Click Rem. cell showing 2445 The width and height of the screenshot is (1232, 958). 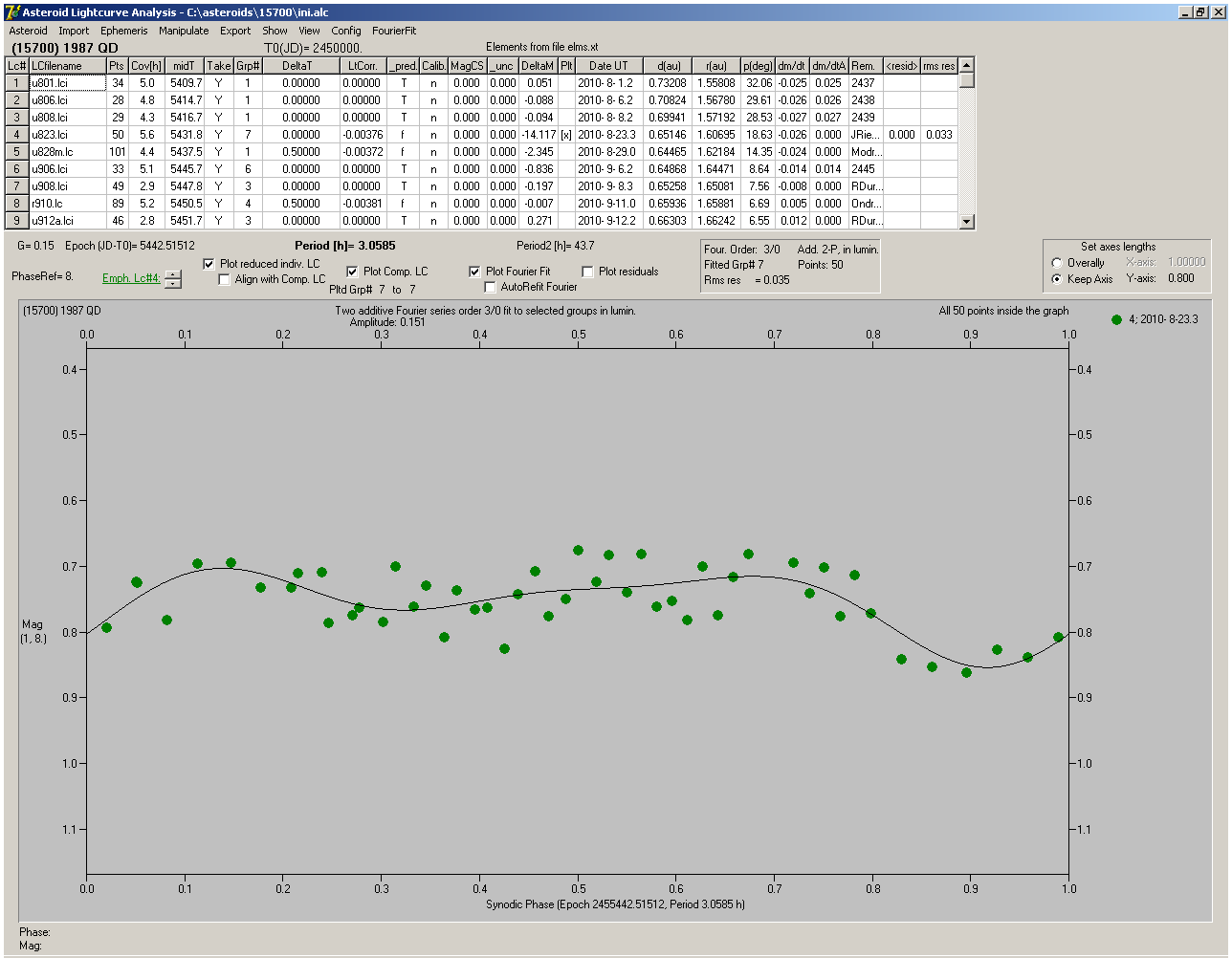click(x=866, y=169)
